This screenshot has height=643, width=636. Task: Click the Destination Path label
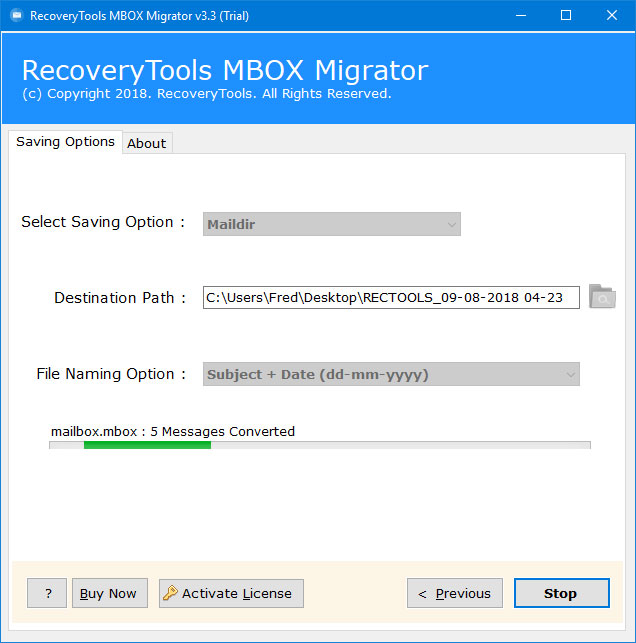click(120, 298)
